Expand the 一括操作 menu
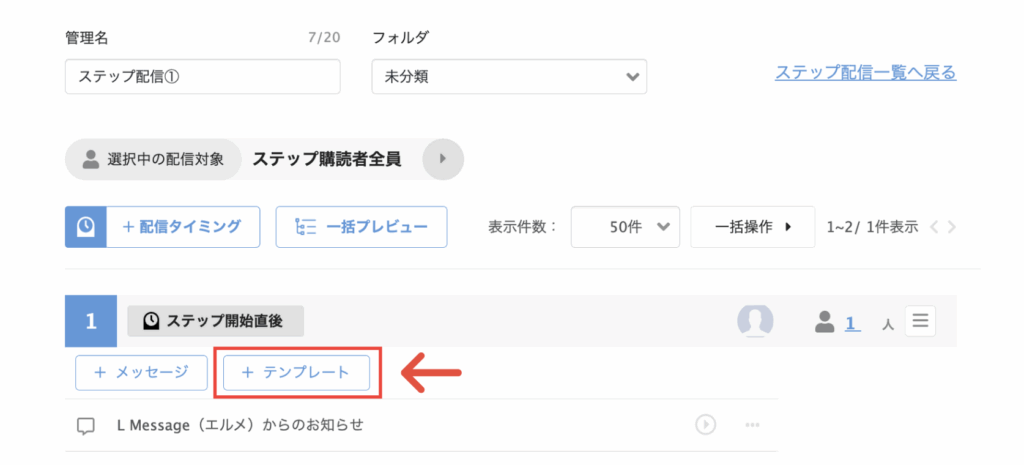 [x=752, y=227]
